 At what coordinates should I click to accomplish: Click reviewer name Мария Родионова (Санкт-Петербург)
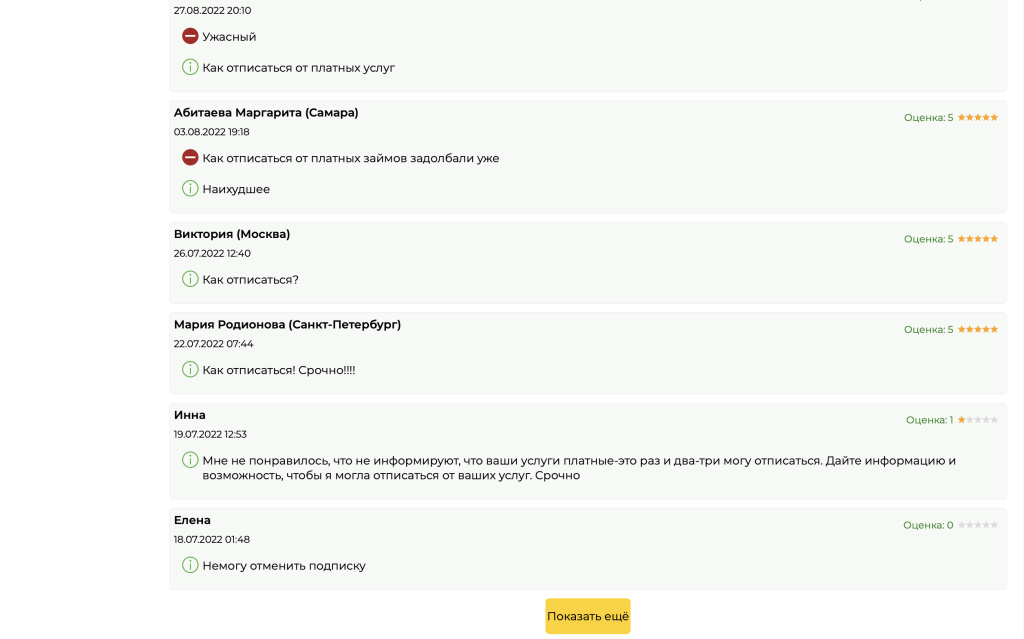[x=287, y=324]
